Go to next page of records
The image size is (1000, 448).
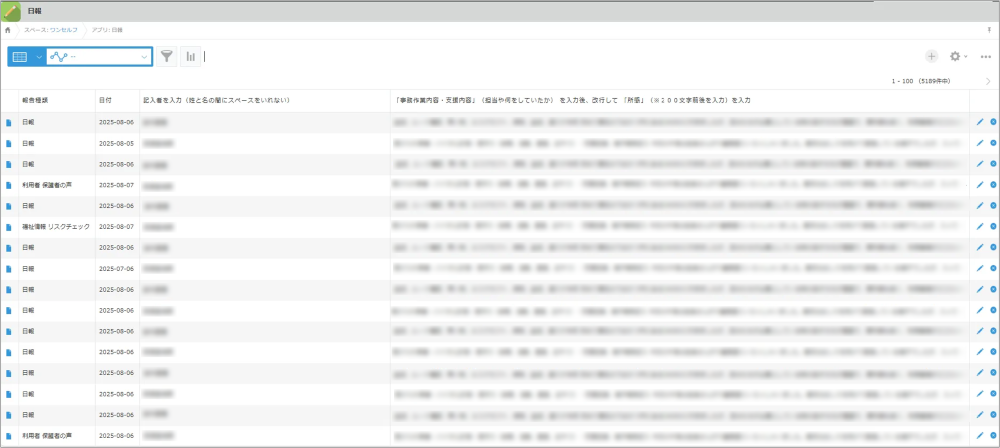tap(988, 80)
